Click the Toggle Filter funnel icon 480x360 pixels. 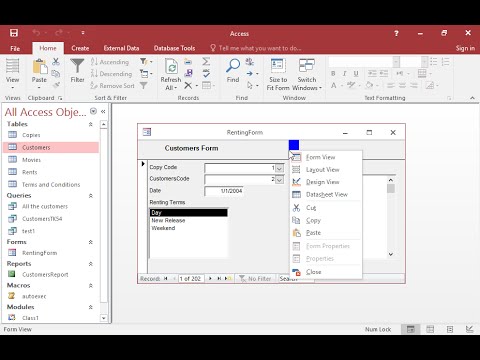pyautogui.click(x=143, y=86)
